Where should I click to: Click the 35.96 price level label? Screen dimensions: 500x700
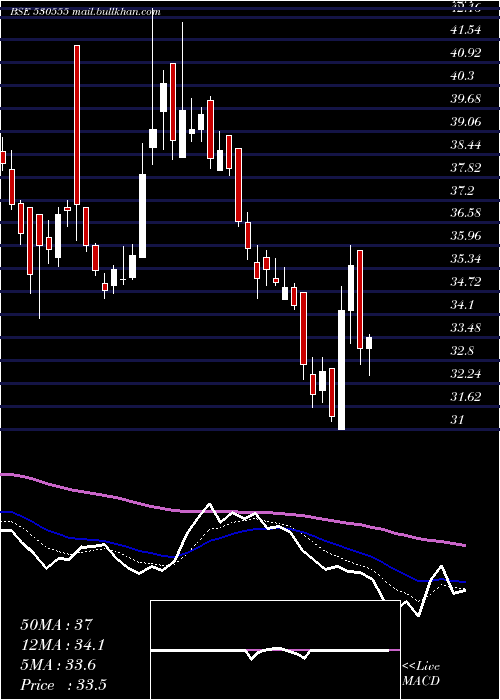pyautogui.click(x=466, y=235)
